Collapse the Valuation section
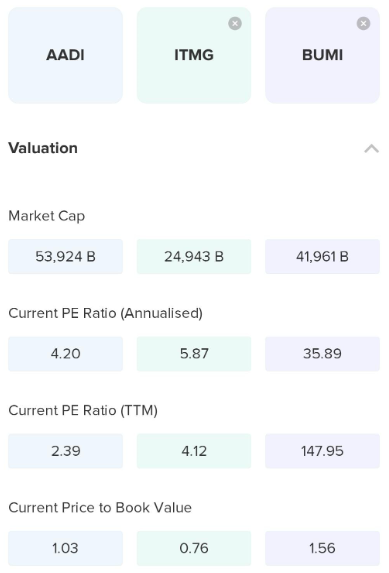Screen dimensions: 389x573 click(371, 148)
